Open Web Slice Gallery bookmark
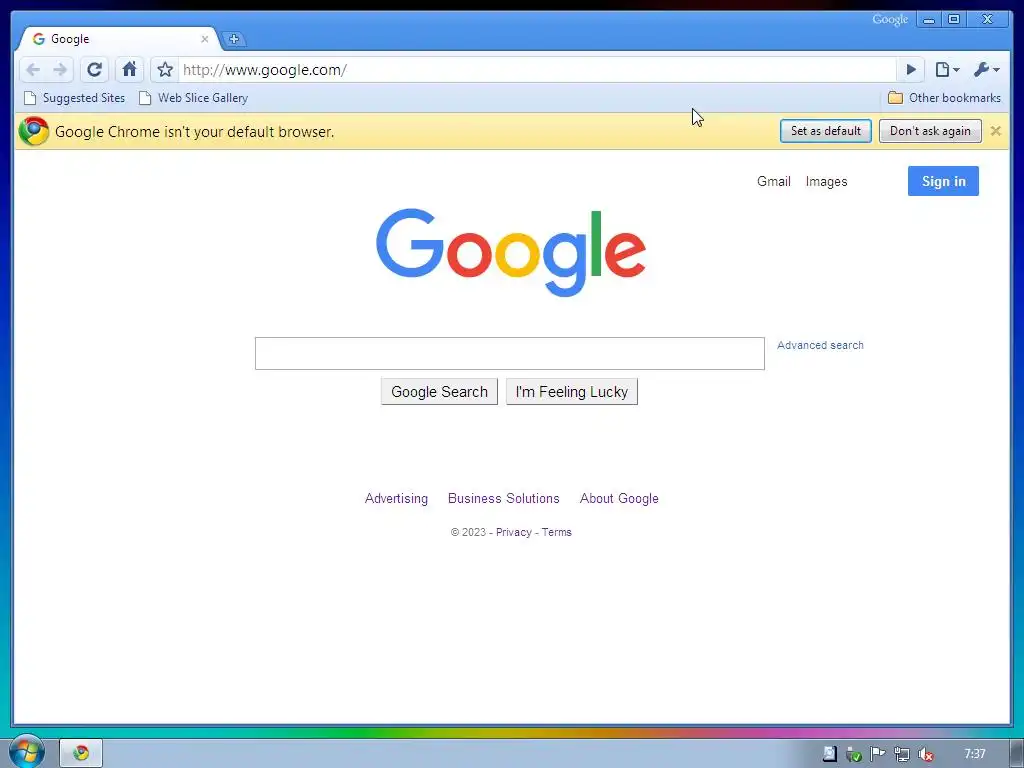 coord(193,98)
